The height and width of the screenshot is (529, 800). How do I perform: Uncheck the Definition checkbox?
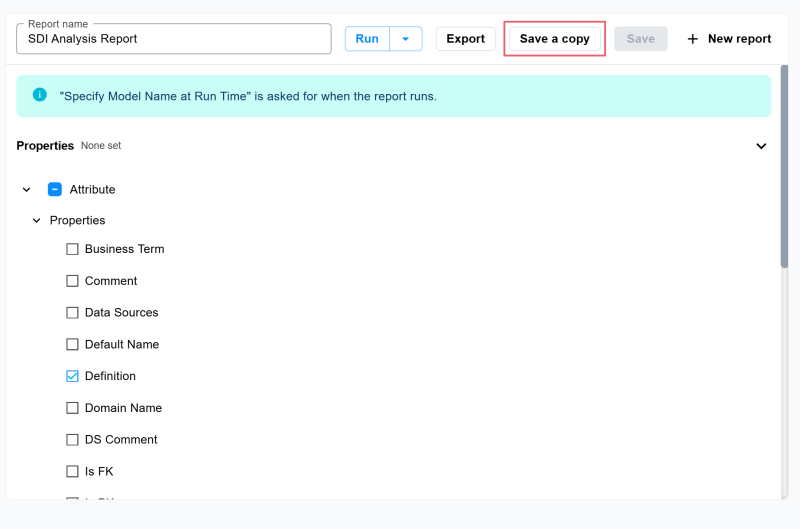point(72,376)
